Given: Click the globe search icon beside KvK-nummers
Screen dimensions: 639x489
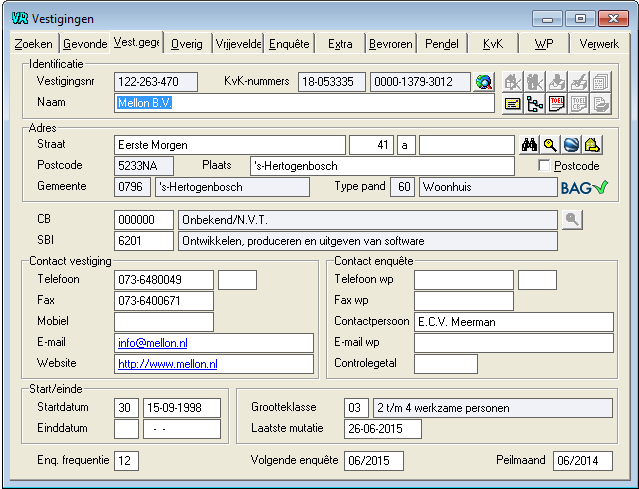Looking at the screenshot, I should tap(484, 82).
